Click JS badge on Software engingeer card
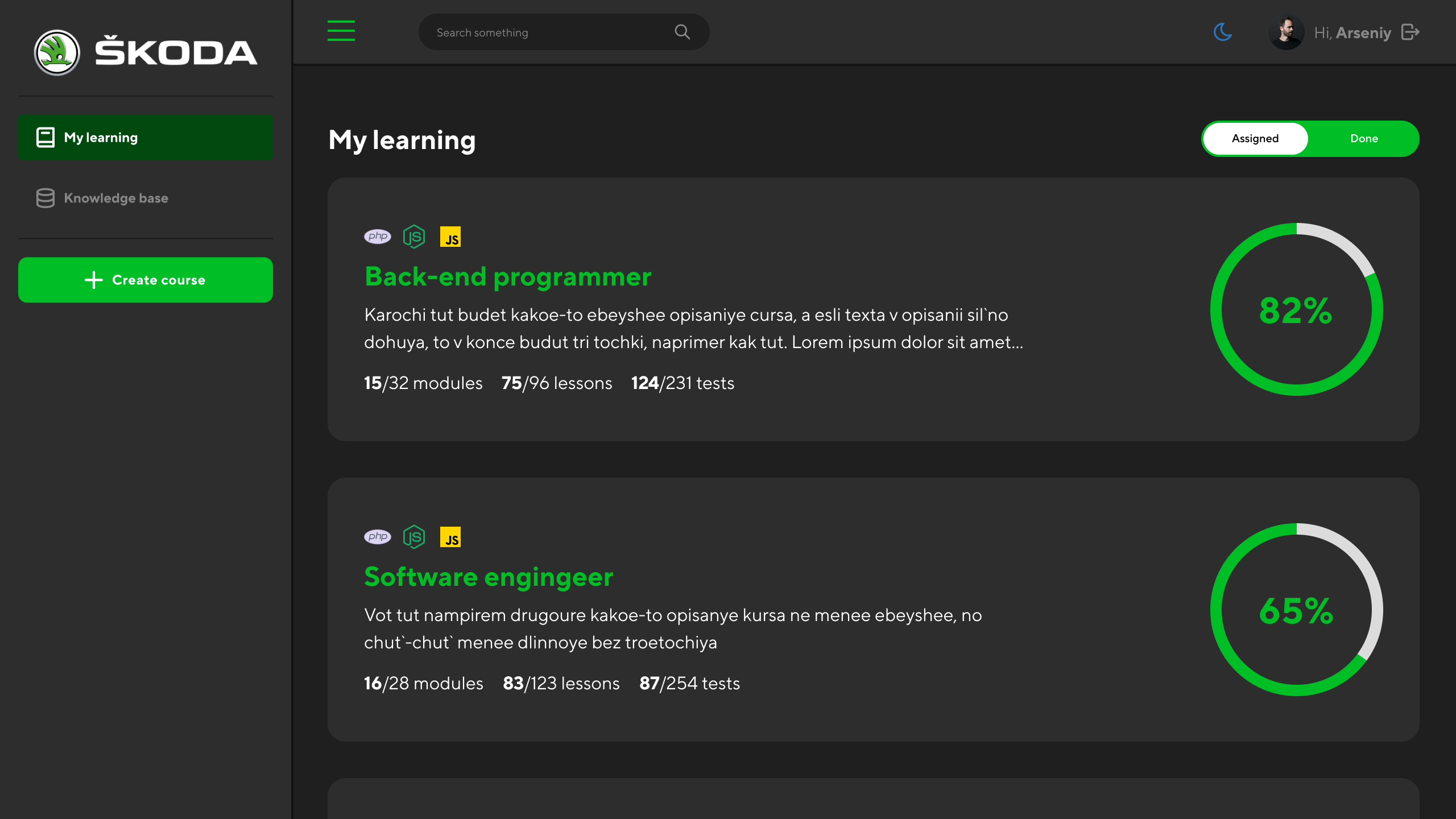The width and height of the screenshot is (1456, 819). [450, 537]
